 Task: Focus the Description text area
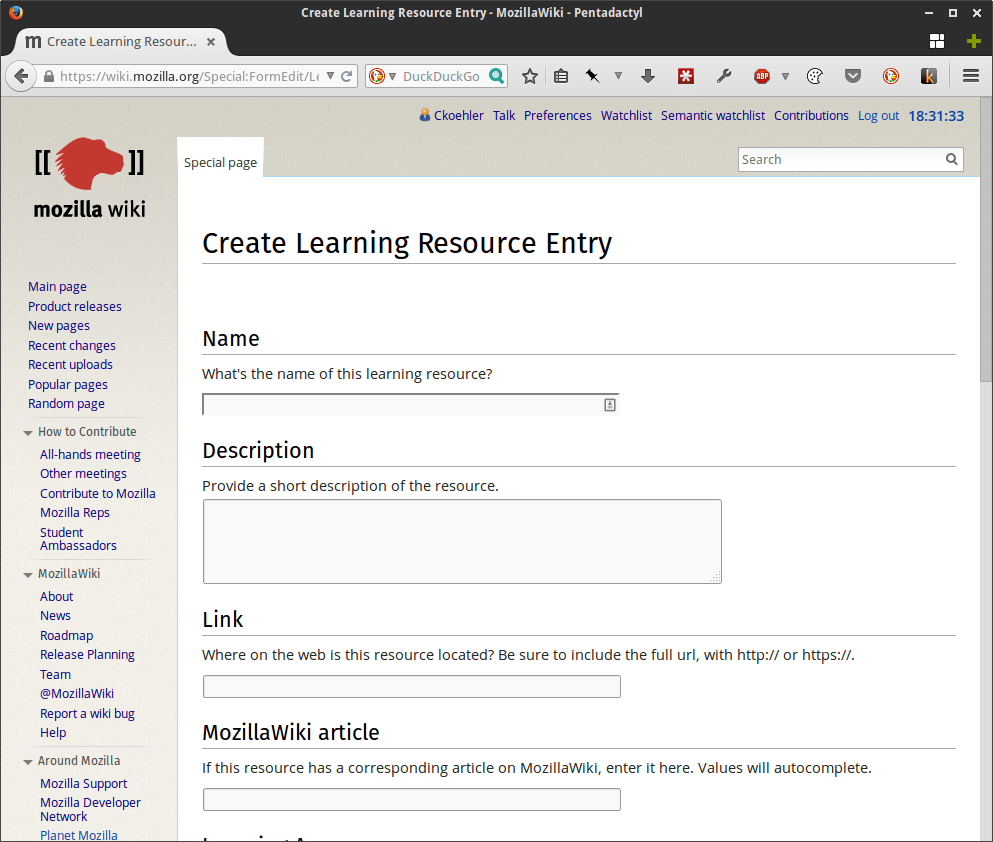tap(462, 541)
